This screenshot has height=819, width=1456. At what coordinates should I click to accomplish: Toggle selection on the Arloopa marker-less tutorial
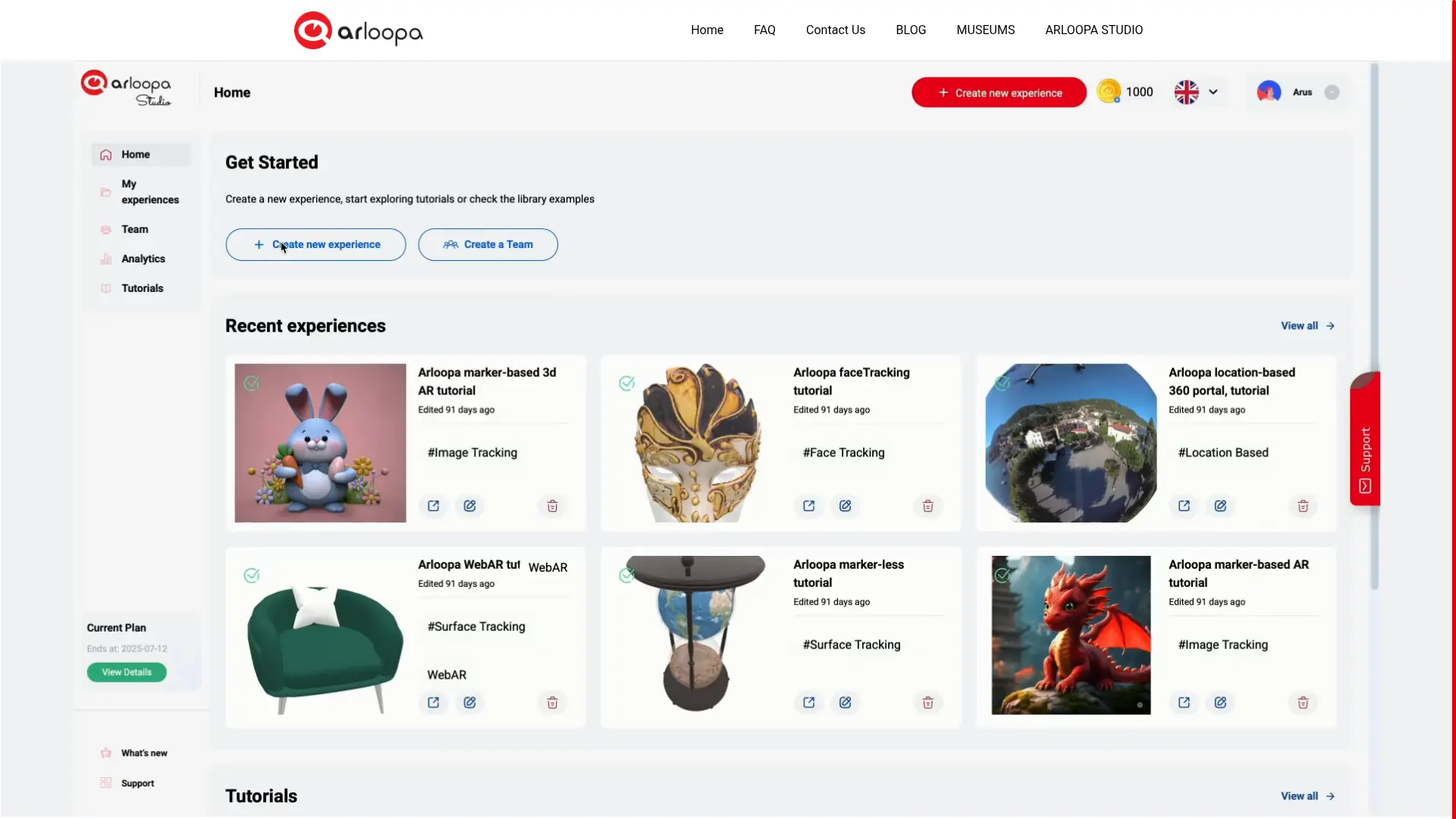[626, 575]
